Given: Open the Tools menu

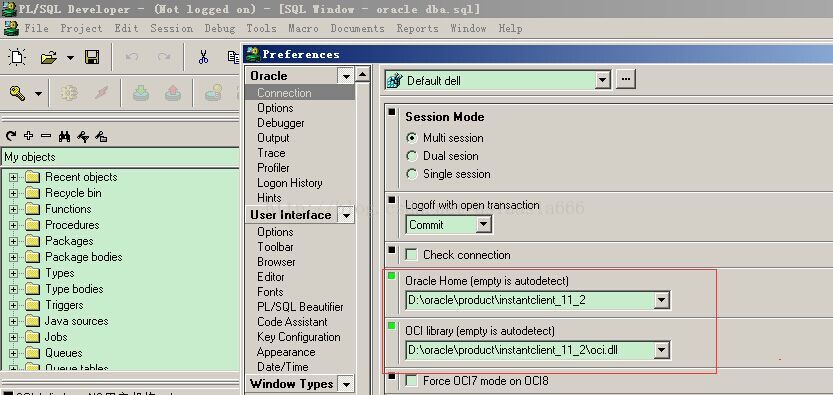Looking at the screenshot, I should [261, 28].
